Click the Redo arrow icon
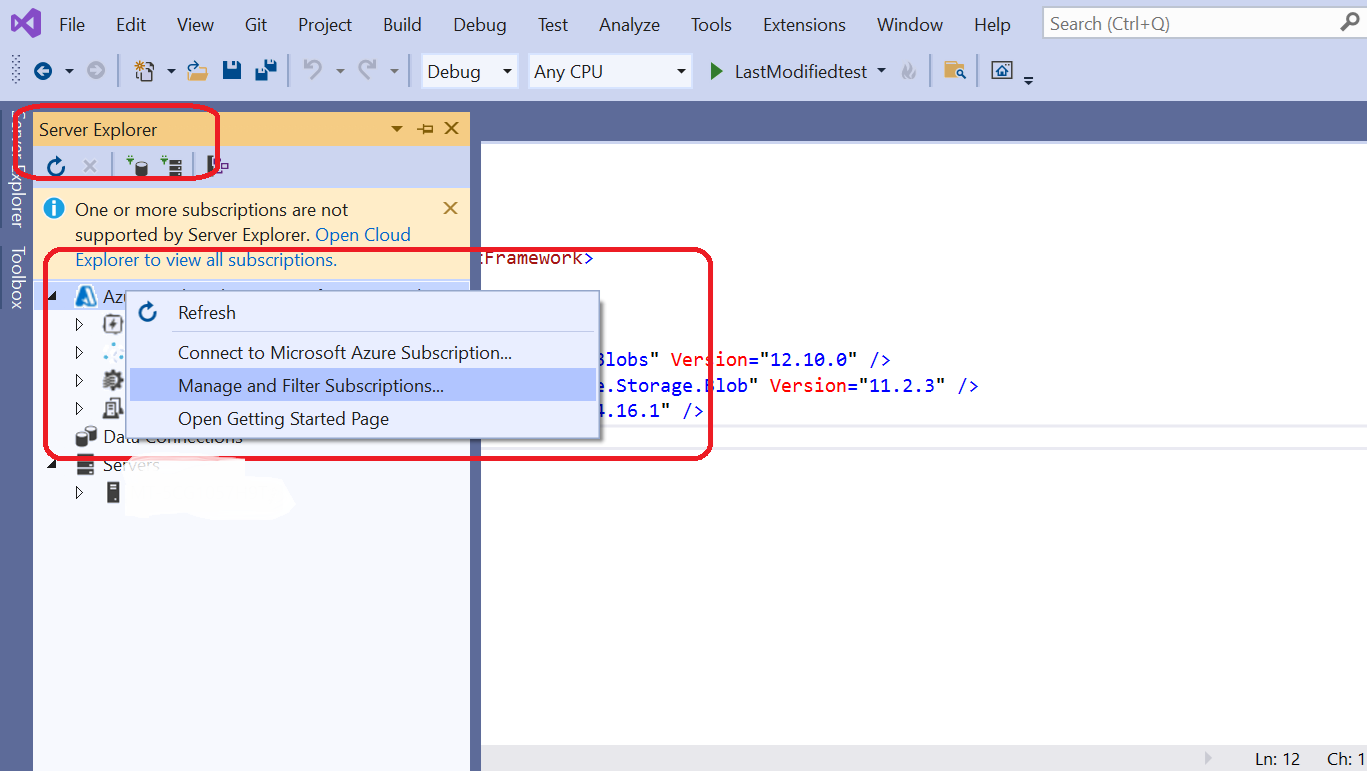Image resolution: width=1367 pixels, height=771 pixels. point(367,70)
